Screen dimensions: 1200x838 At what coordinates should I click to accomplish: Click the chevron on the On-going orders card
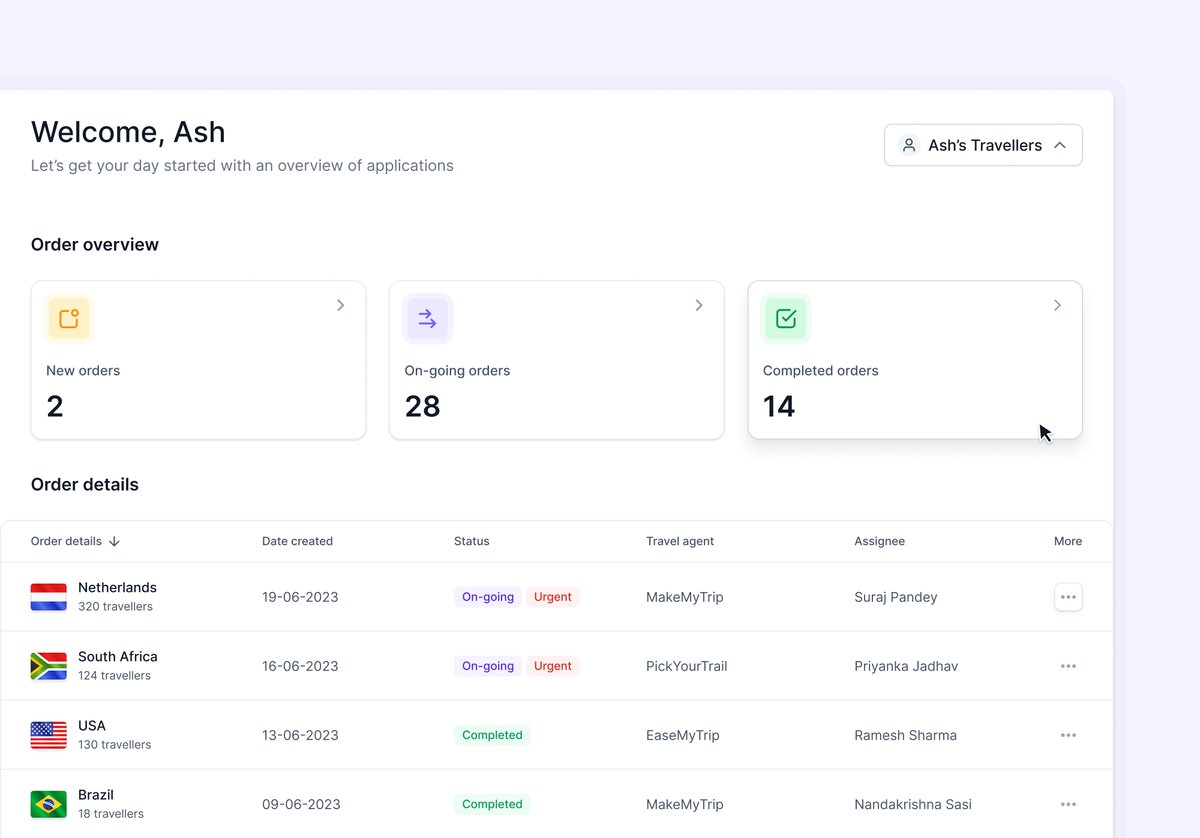pyautogui.click(x=699, y=305)
